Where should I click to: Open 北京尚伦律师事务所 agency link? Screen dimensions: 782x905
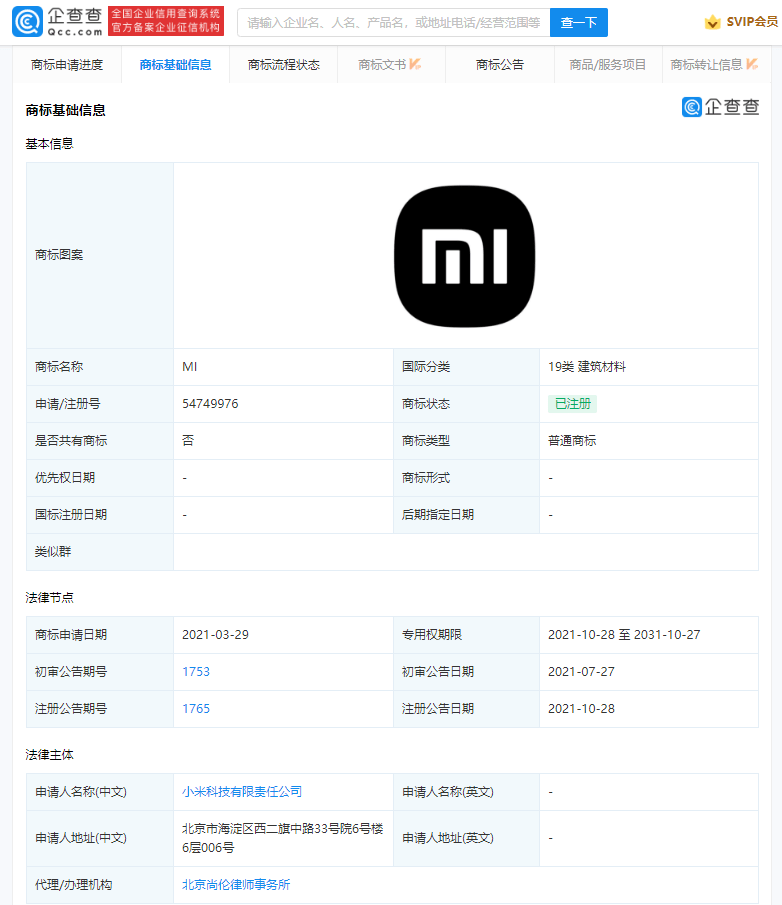coord(236,885)
